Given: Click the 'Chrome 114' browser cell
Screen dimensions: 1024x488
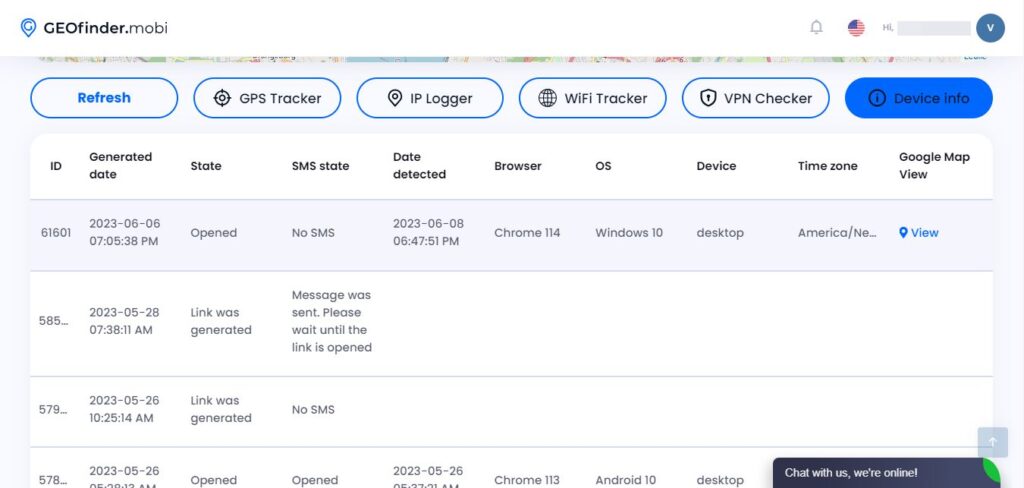Looking at the screenshot, I should click(x=527, y=233).
